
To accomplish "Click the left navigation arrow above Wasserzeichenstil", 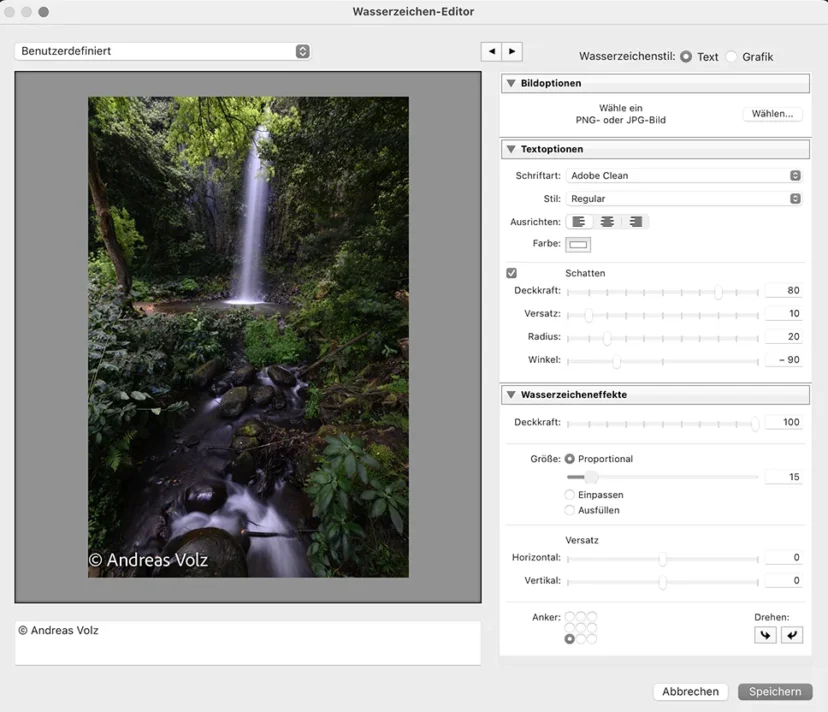I will (x=490, y=51).
